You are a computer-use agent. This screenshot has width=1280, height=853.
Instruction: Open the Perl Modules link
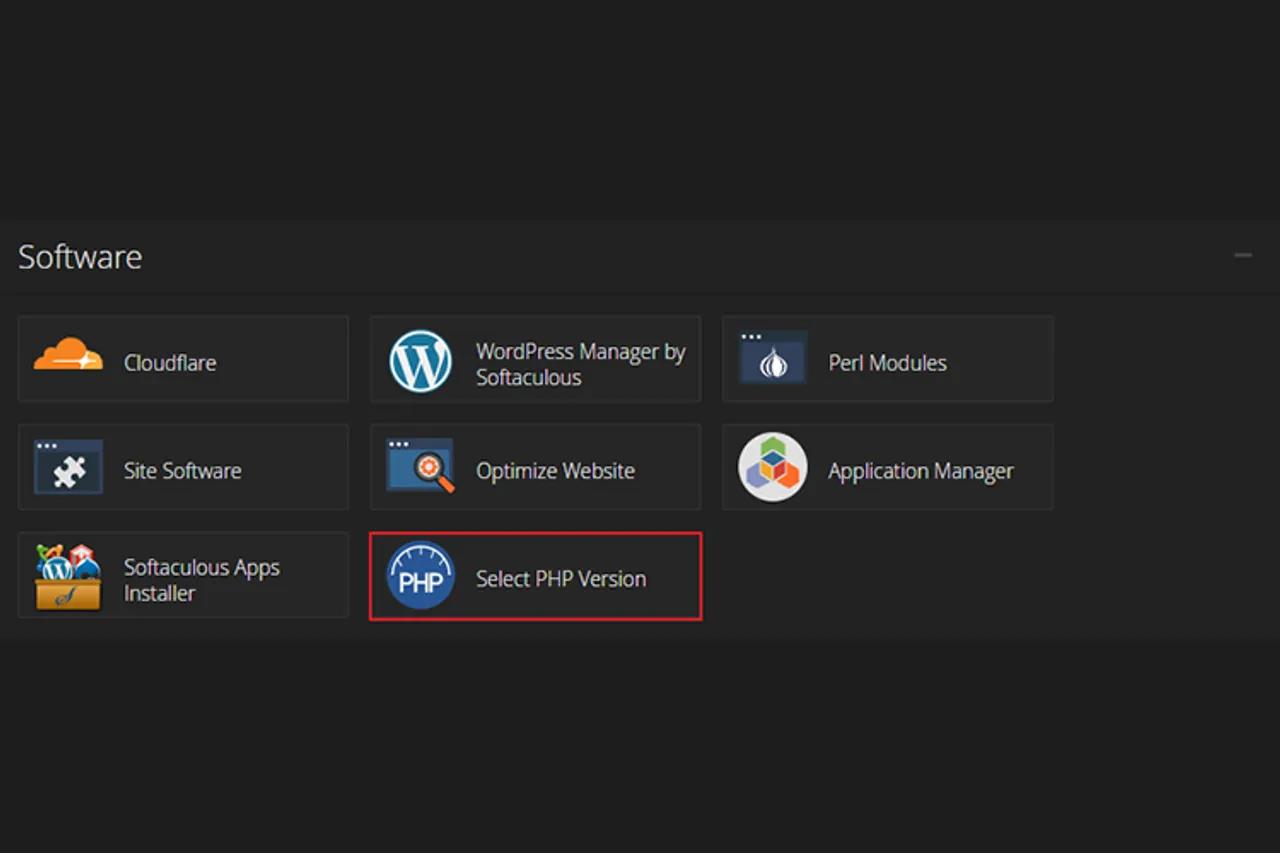click(x=888, y=363)
